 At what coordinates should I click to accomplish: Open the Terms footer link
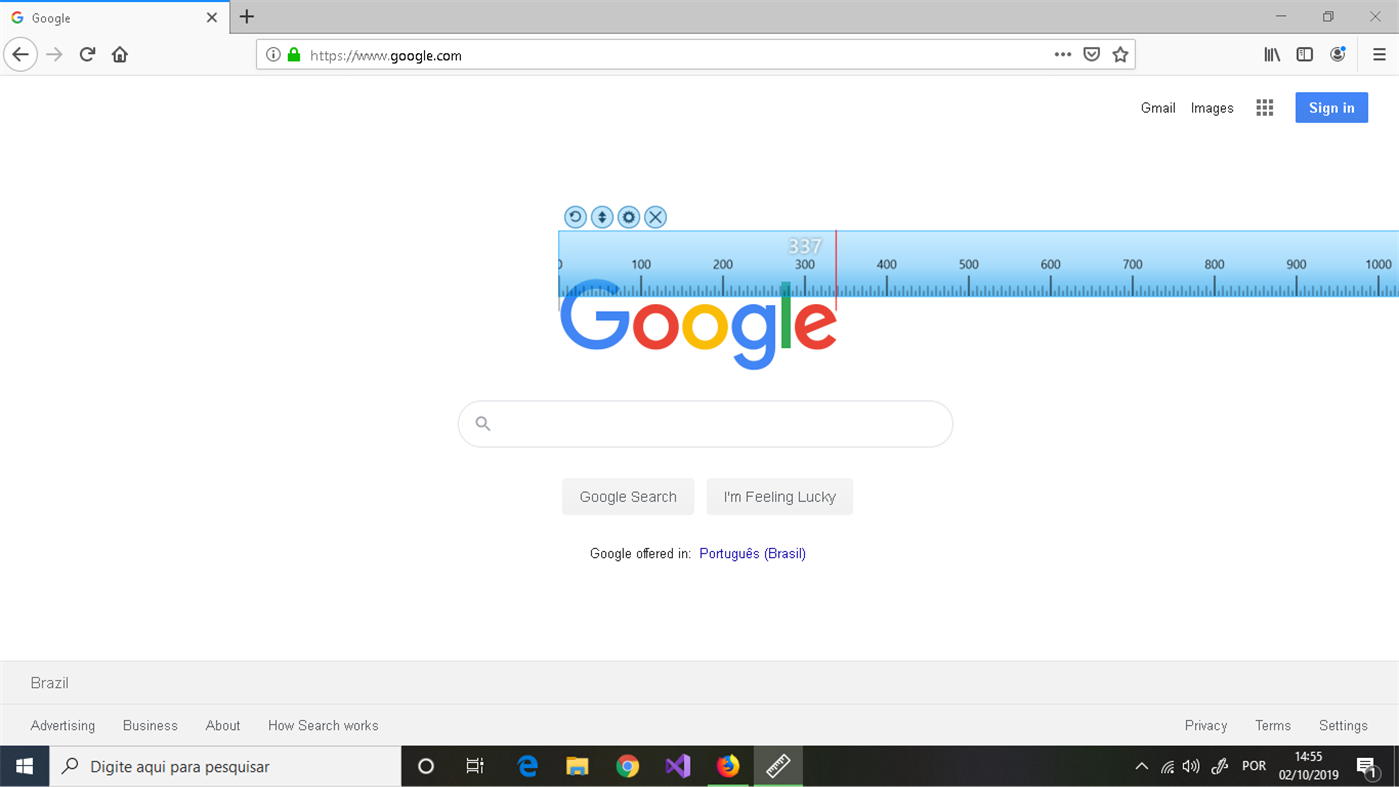tap(1273, 726)
